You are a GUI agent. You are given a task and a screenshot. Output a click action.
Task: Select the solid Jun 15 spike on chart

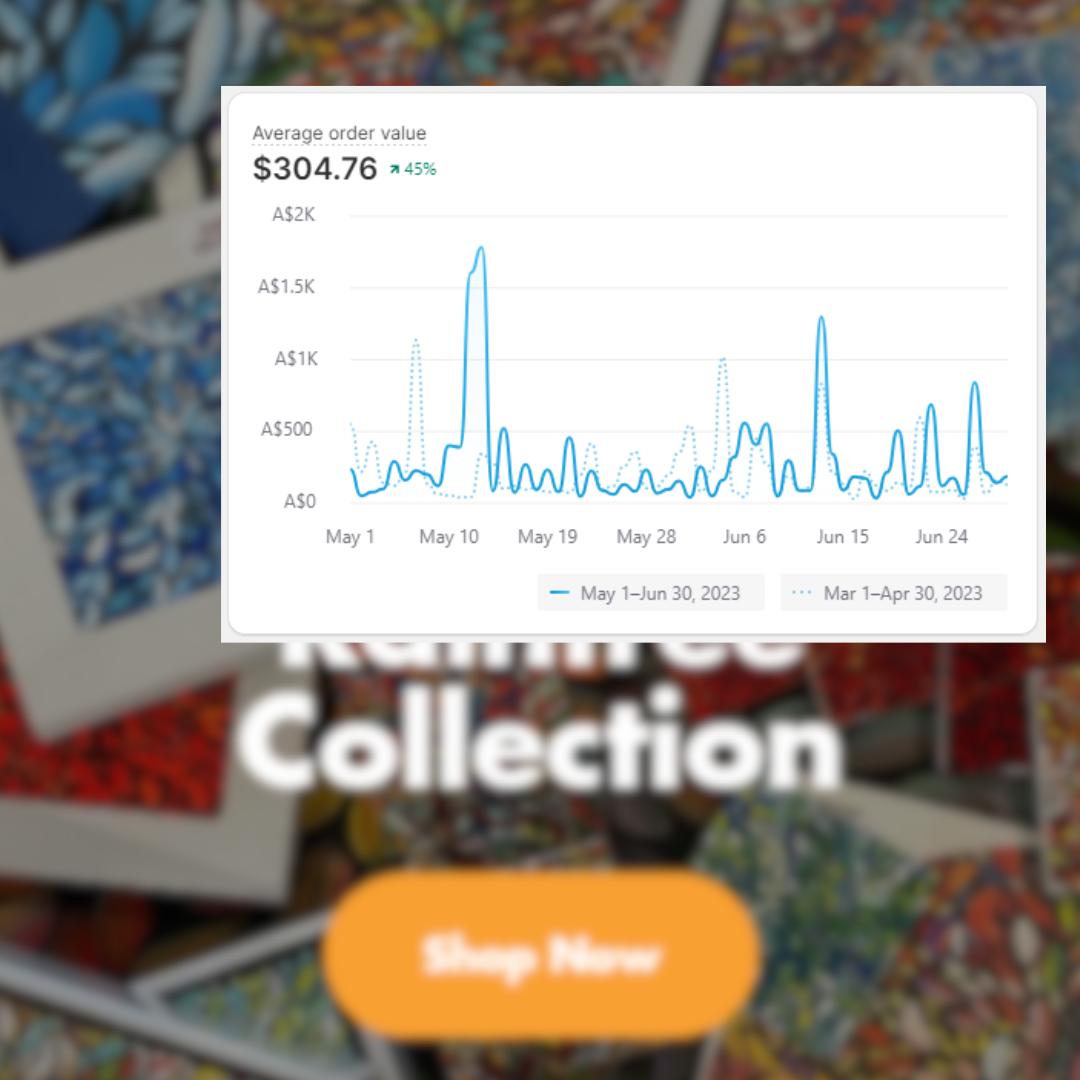pyautogui.click(x=821, y=319)
